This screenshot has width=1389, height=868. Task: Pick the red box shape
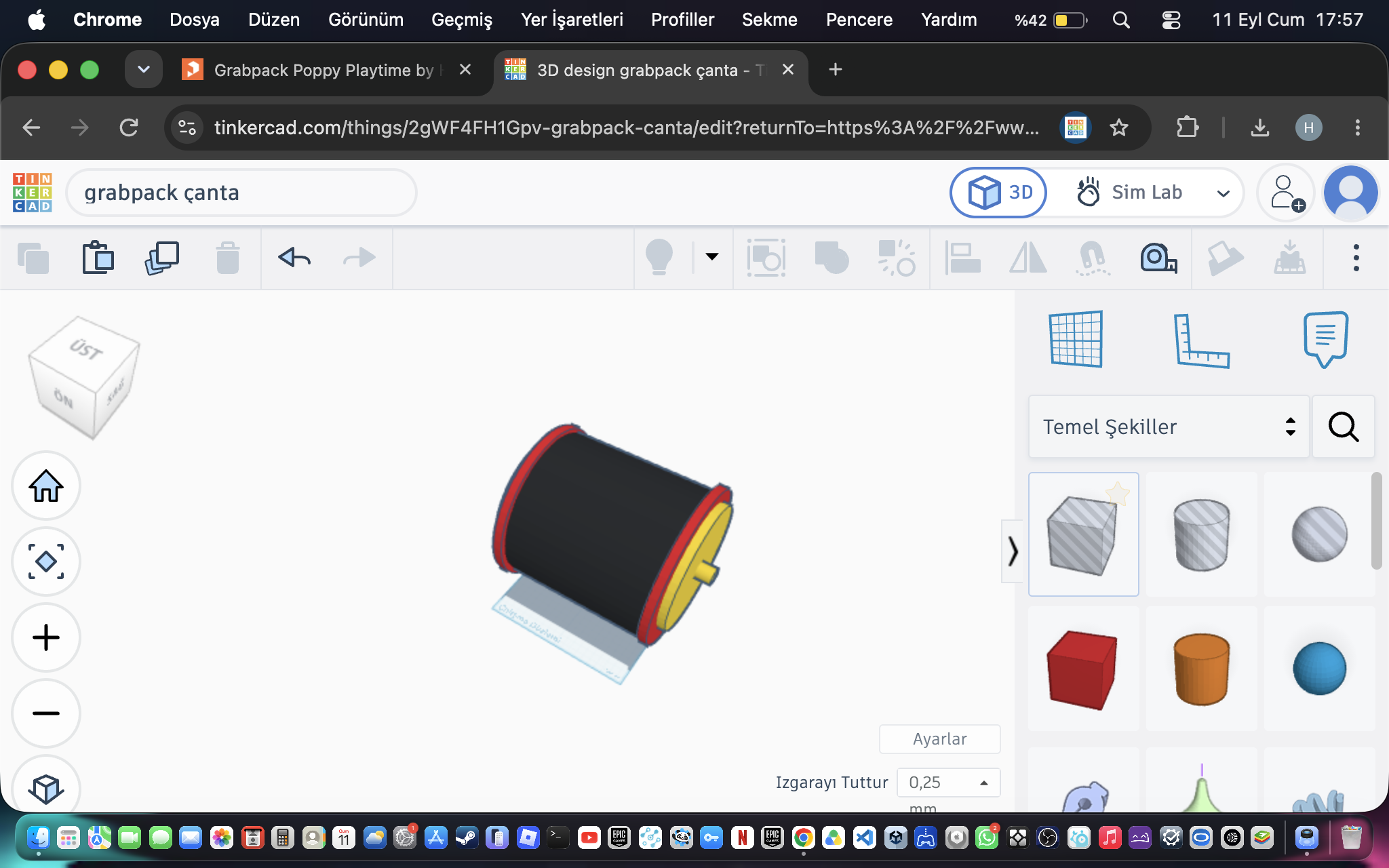pos(1083,669)
